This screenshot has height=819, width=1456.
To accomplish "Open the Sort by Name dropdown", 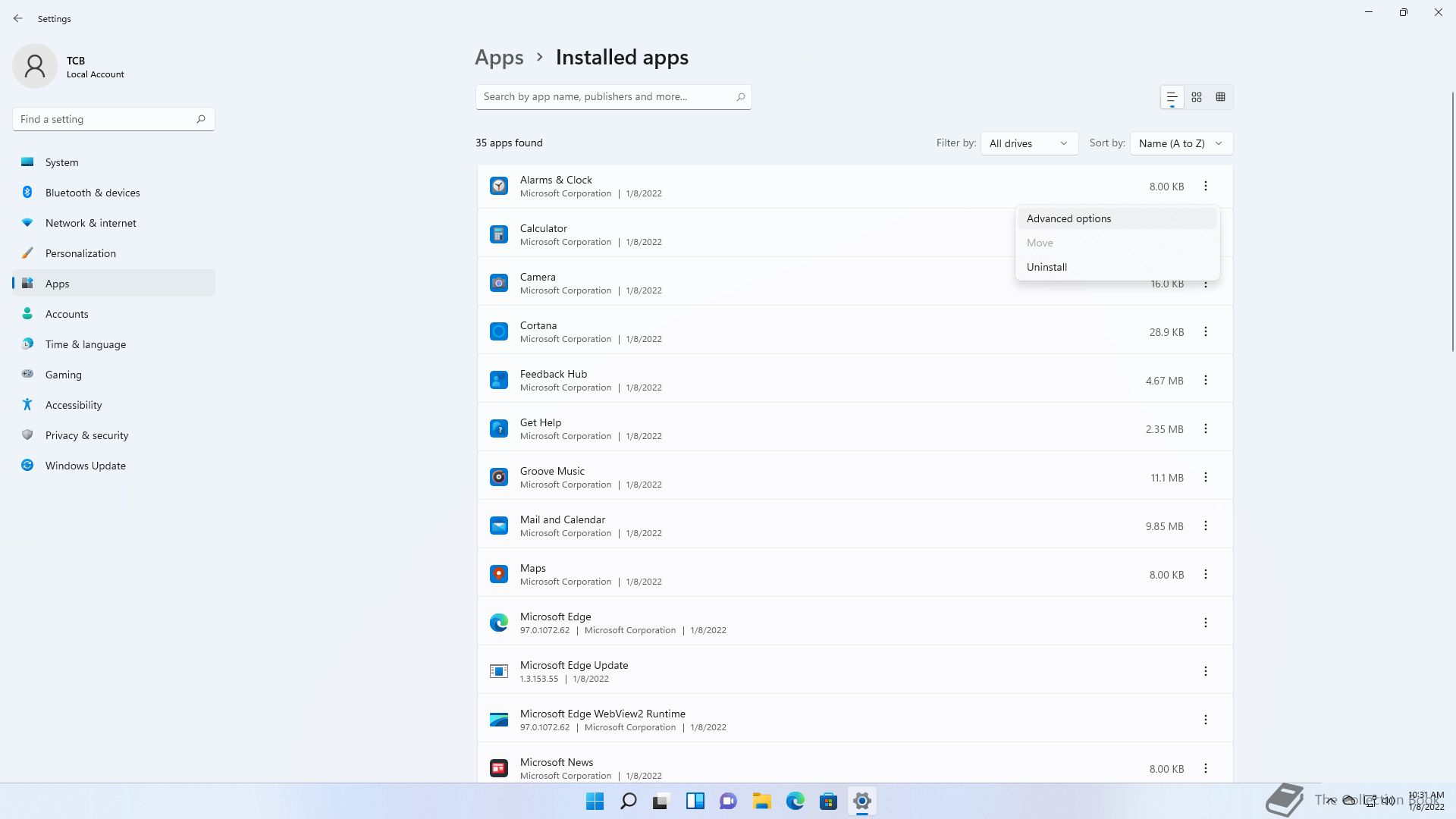I will [x=1181, y=143].
